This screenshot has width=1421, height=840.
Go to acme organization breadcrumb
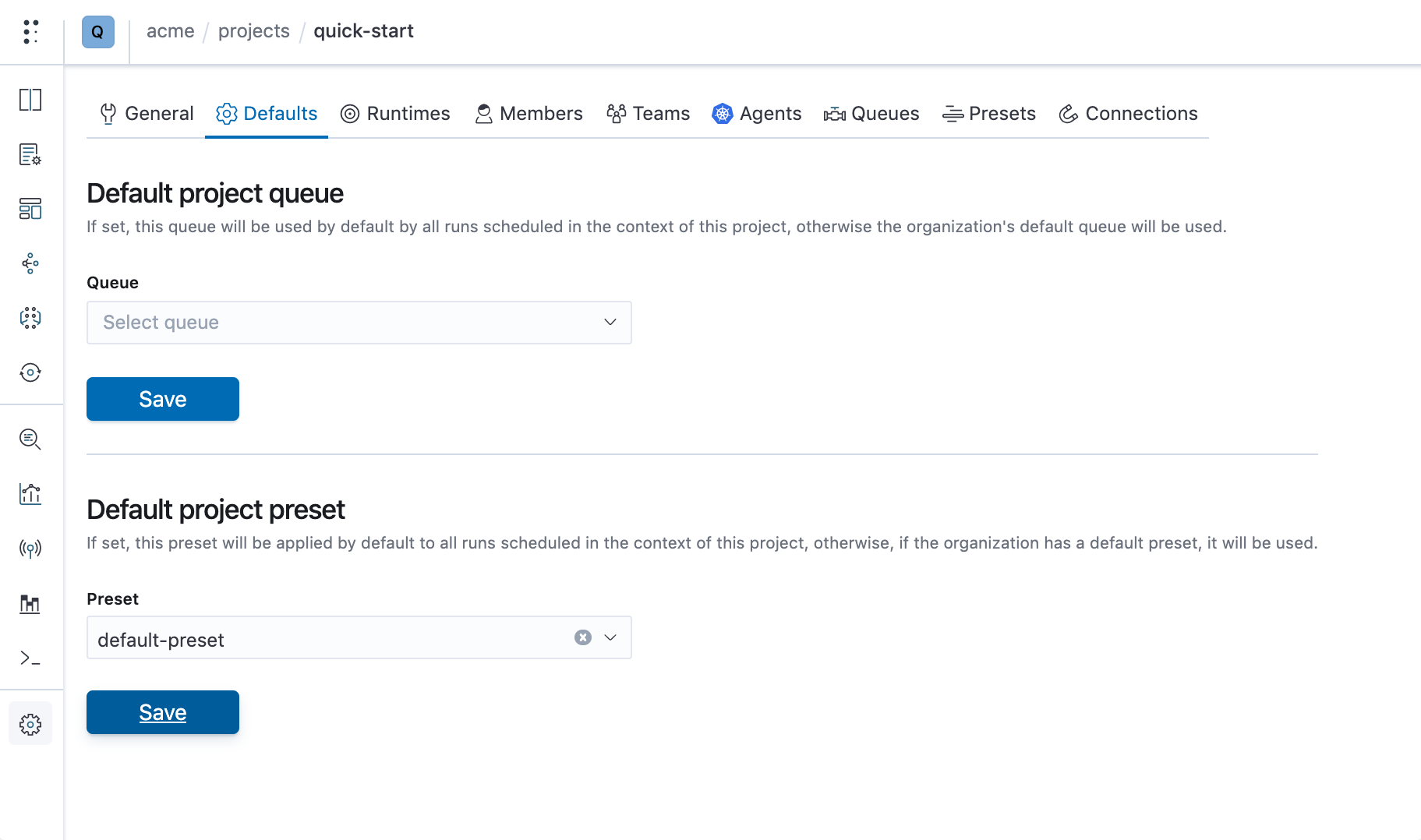[171, 31]
